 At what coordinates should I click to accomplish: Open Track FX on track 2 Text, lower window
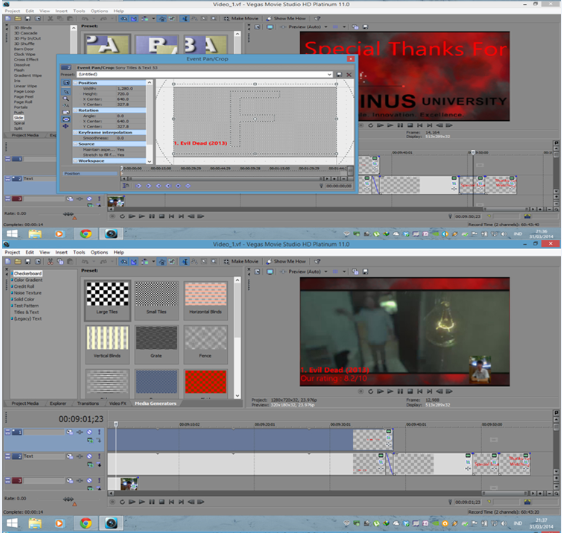(80, 456)
